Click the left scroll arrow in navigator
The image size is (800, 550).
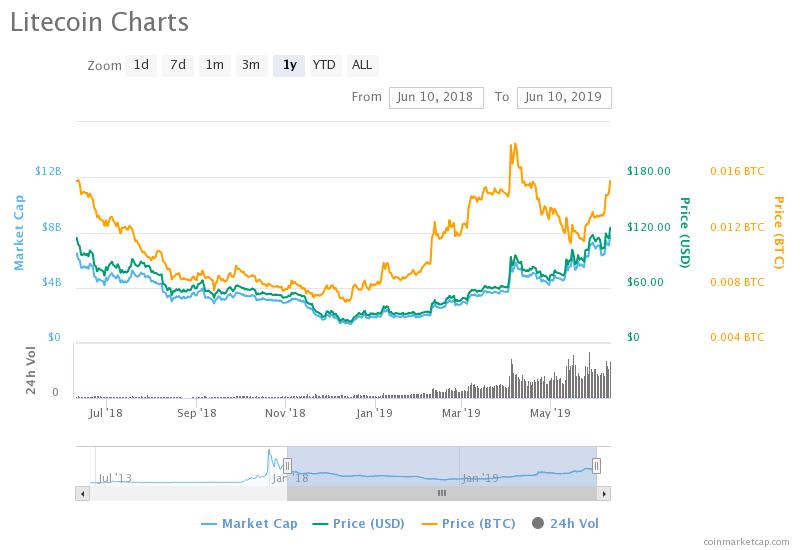83,493
